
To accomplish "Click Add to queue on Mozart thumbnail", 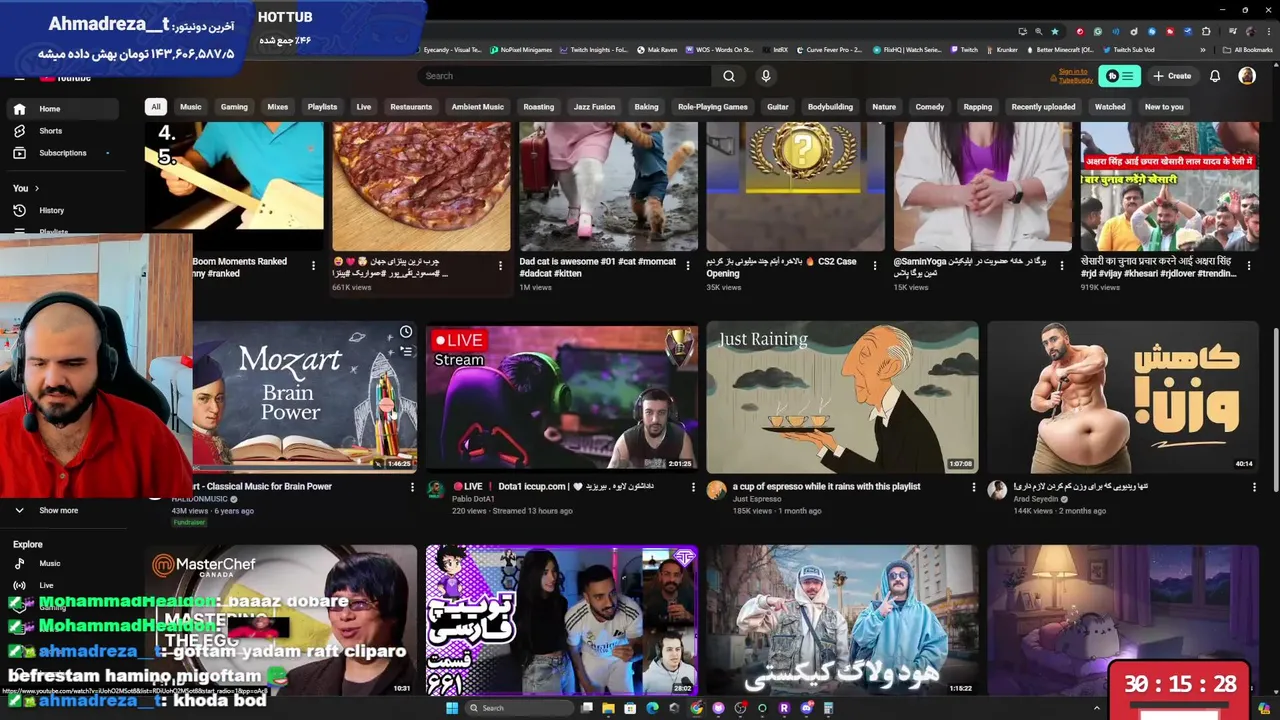I will (x=406, y=351).
